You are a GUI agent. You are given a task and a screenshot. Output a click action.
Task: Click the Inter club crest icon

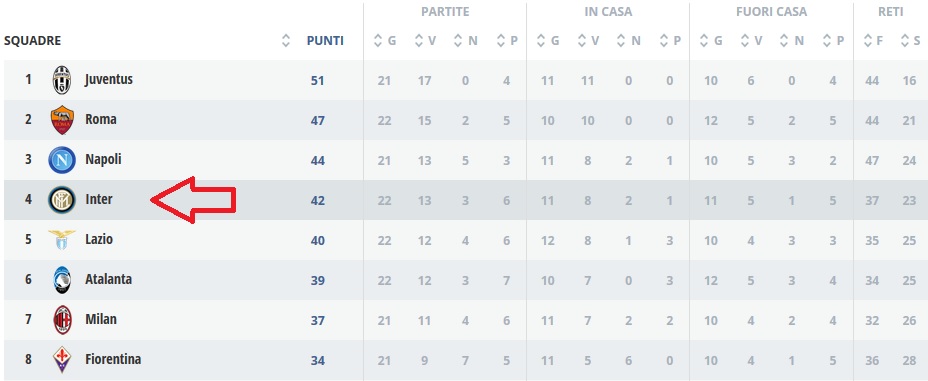tap(62, 200)
